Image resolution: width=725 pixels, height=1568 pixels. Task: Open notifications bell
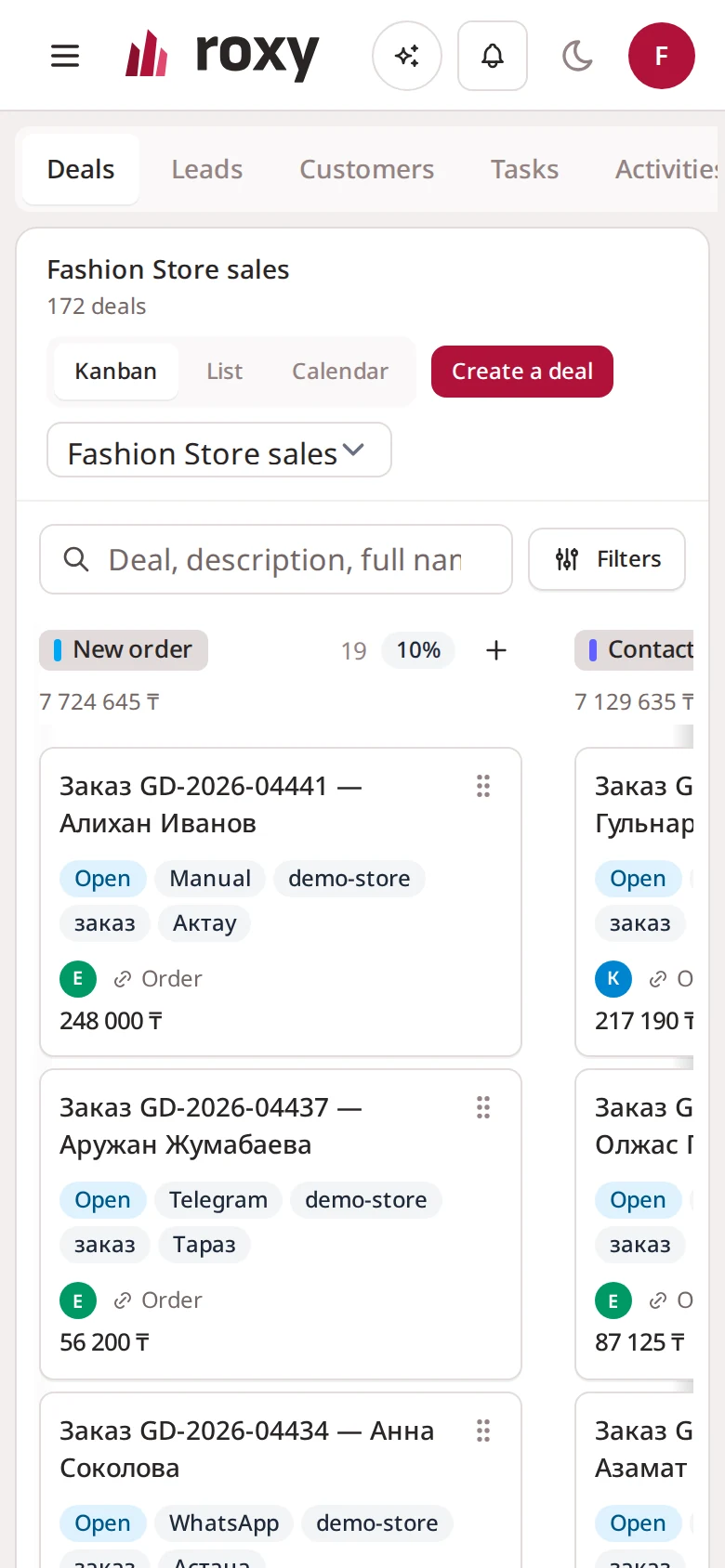(493, 57)
